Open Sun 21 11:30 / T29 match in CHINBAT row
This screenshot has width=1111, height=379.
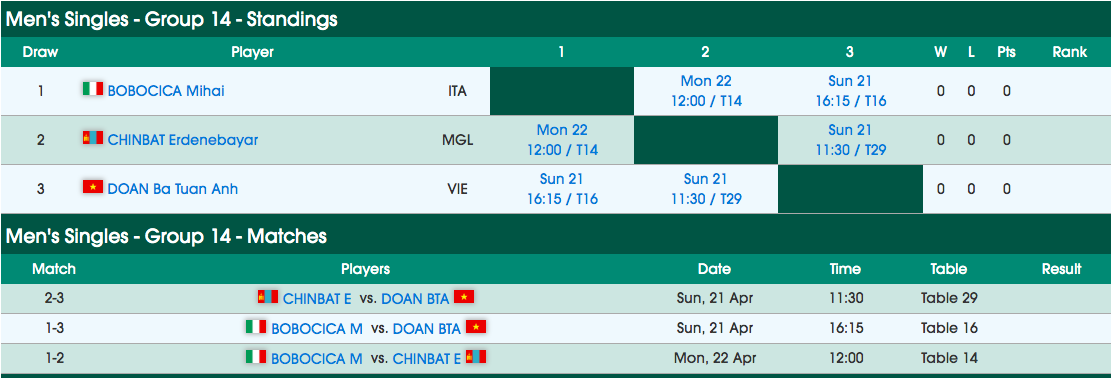click(x=850, y=140)
